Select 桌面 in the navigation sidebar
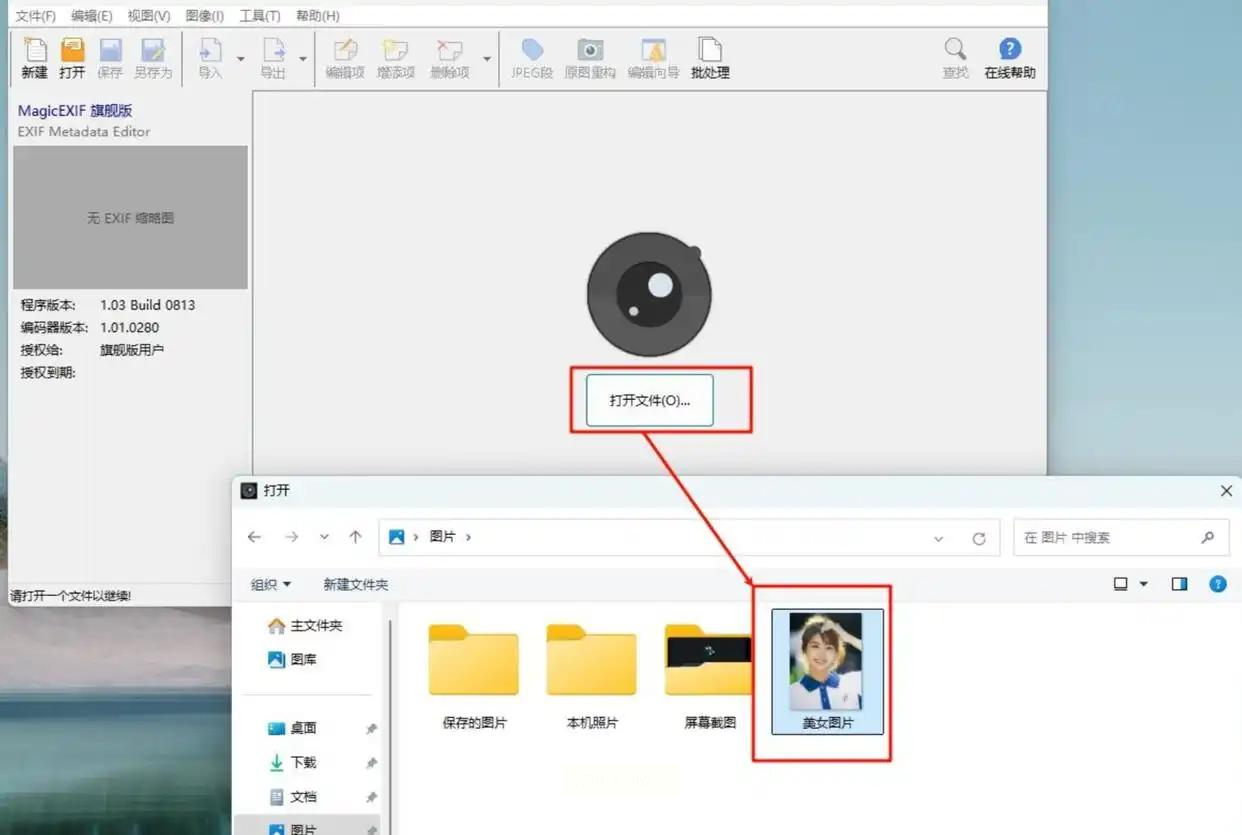 coord(303,728)
